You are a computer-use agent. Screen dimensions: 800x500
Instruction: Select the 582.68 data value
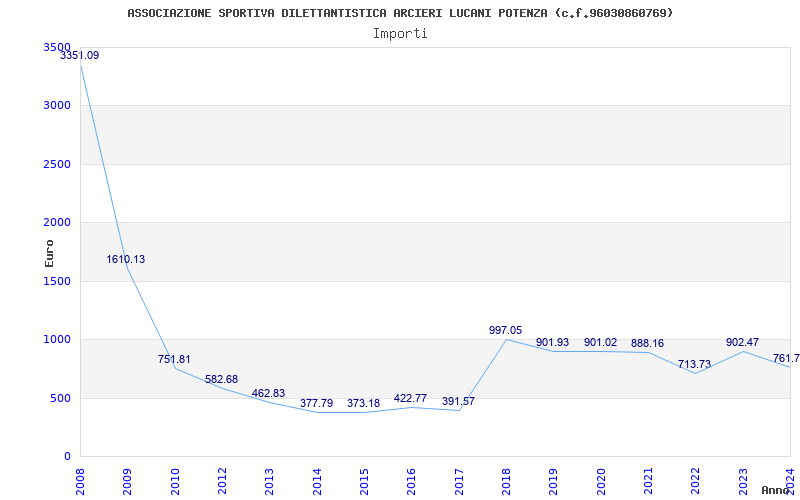[x=221, y=380]
